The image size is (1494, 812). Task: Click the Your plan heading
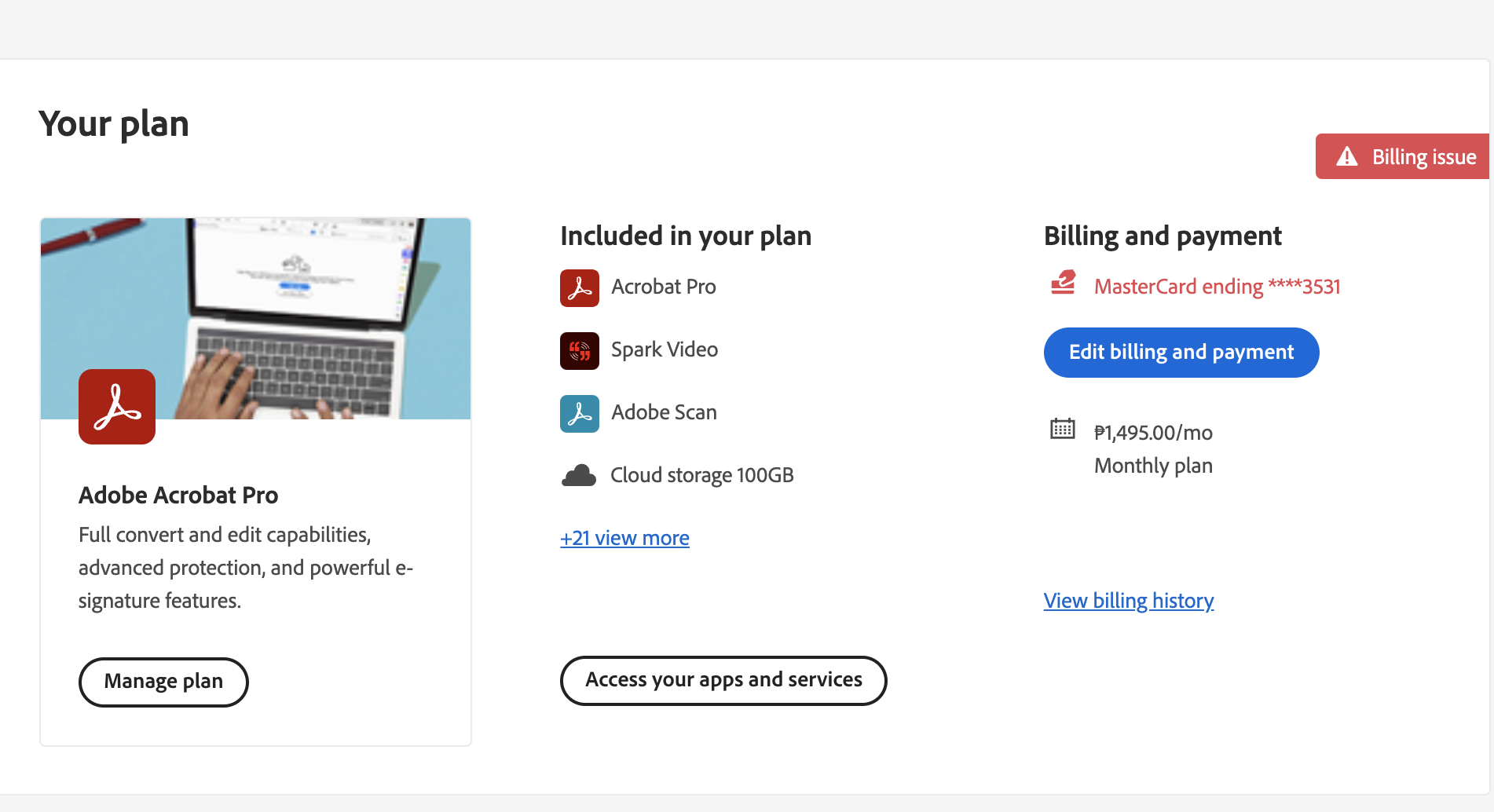pyautogui.click(x=114, y=123)
